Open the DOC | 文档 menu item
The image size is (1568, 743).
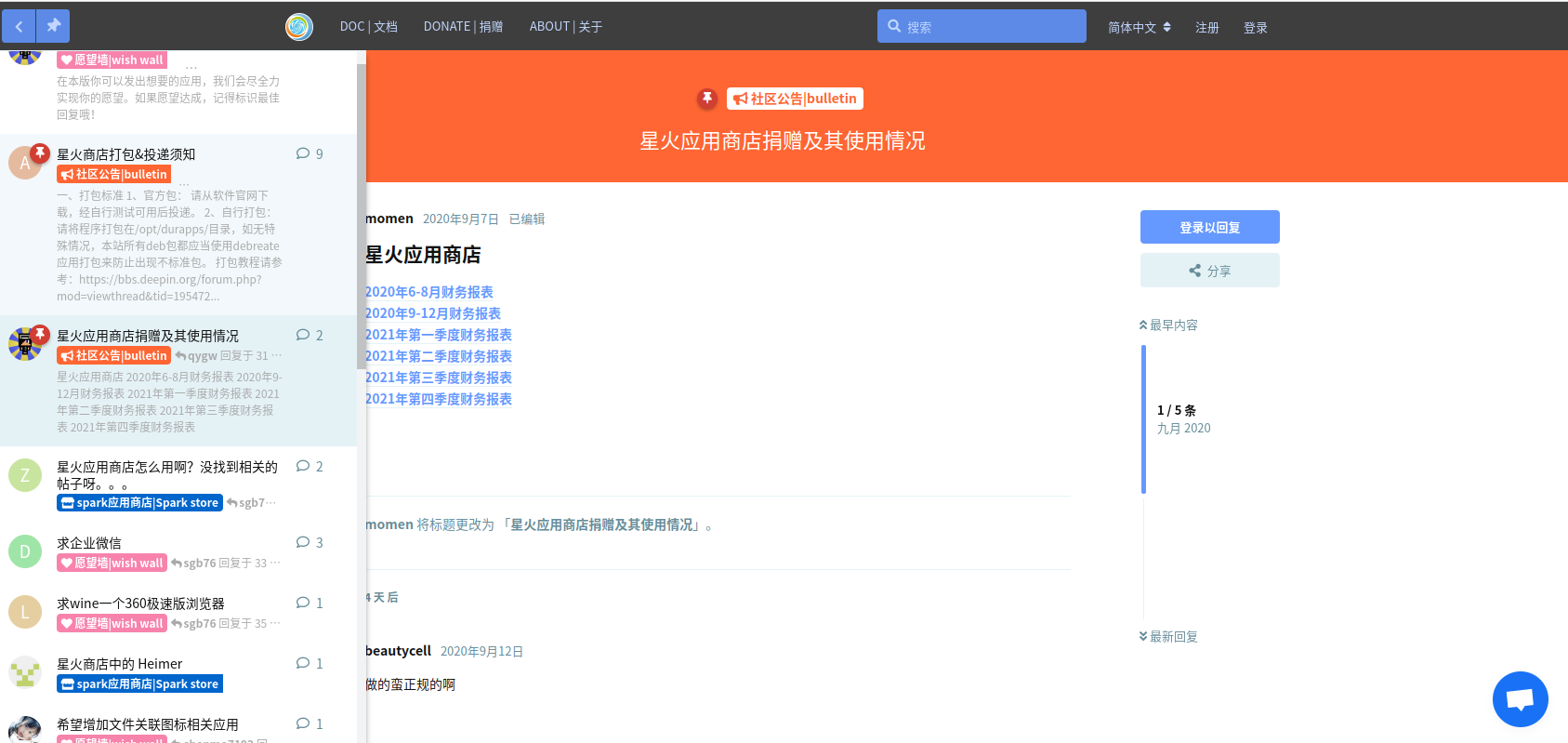pyautogui.click(x=369, y=27)
